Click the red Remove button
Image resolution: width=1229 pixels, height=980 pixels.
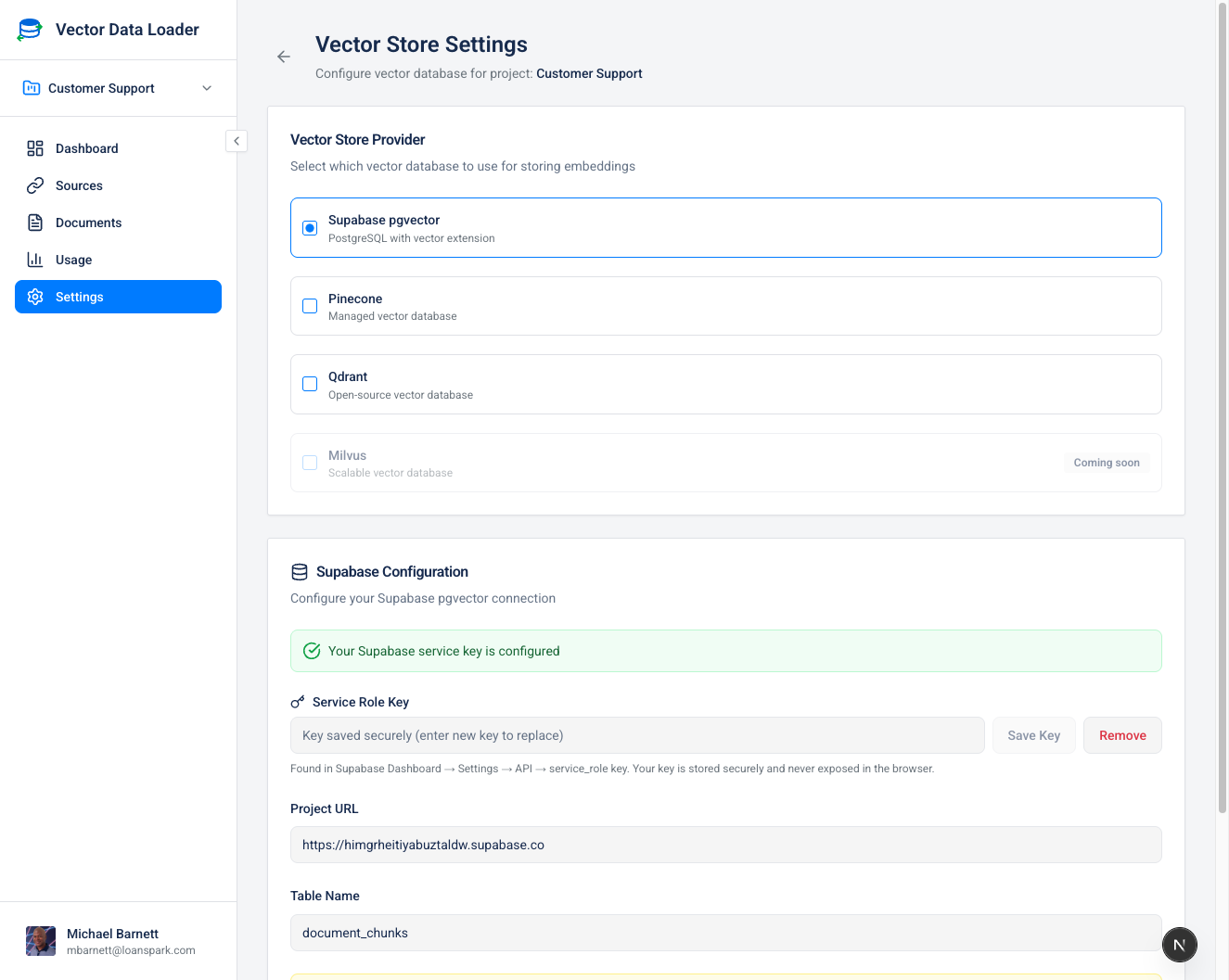click(x=1122, y=735)
